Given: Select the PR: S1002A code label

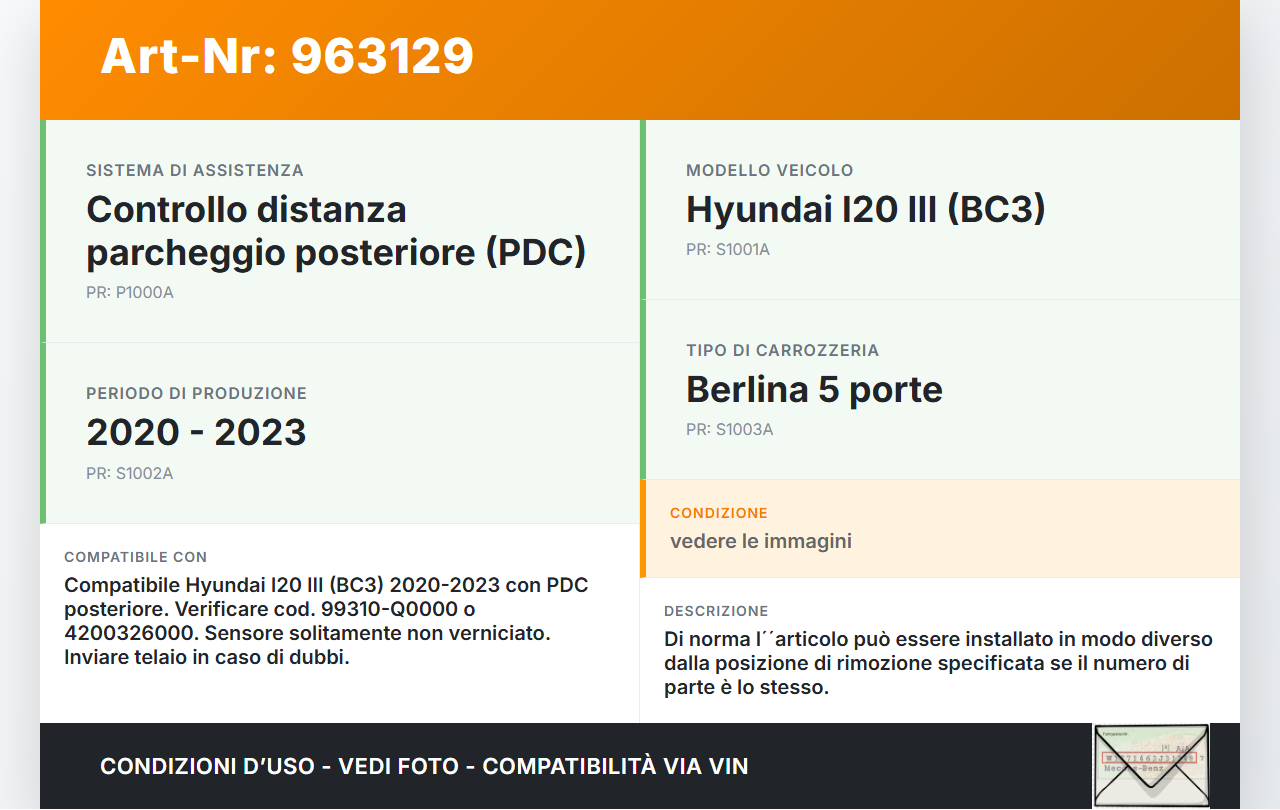Looking at the screenshot, I should point(130,473).
